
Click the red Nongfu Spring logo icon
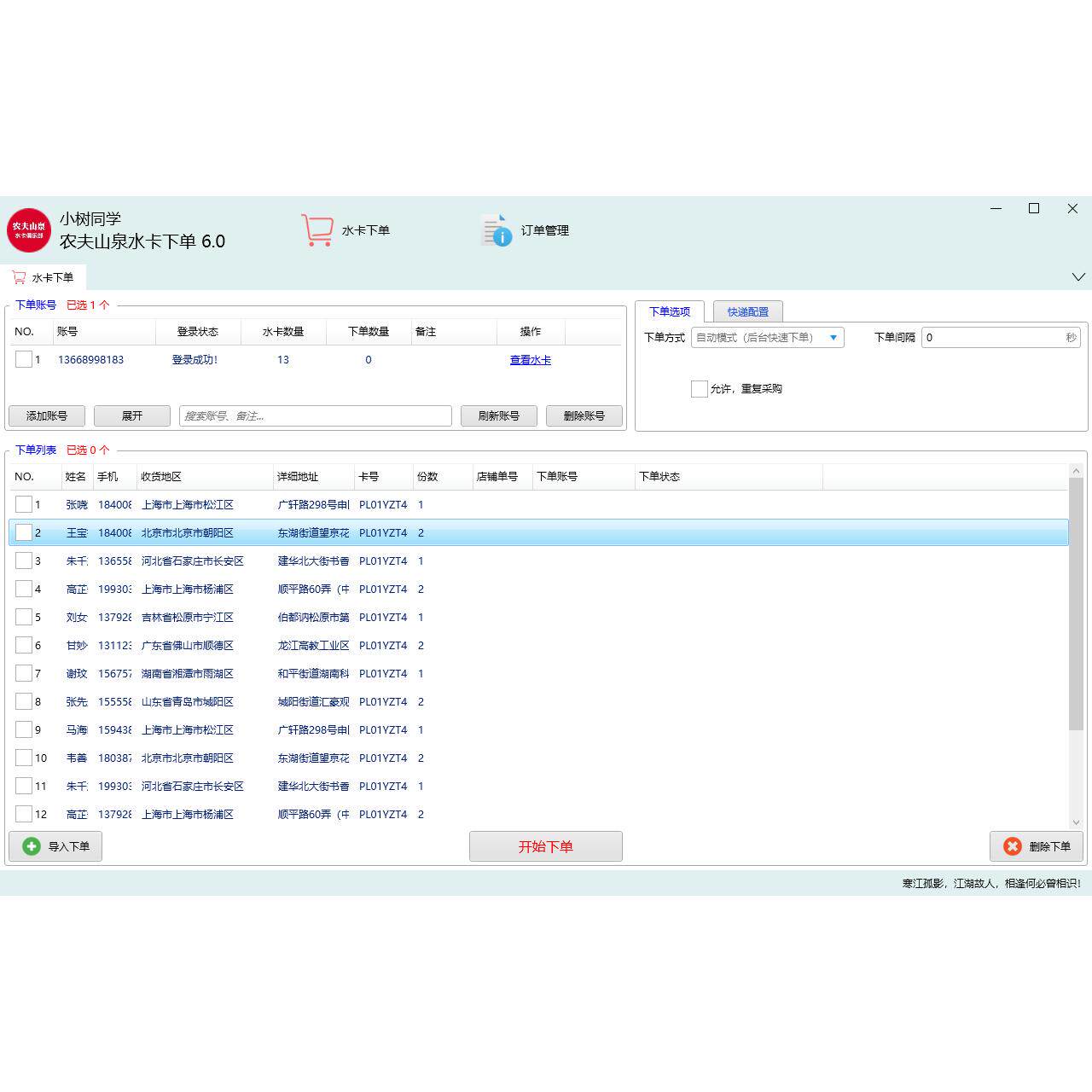click(29, 230)
